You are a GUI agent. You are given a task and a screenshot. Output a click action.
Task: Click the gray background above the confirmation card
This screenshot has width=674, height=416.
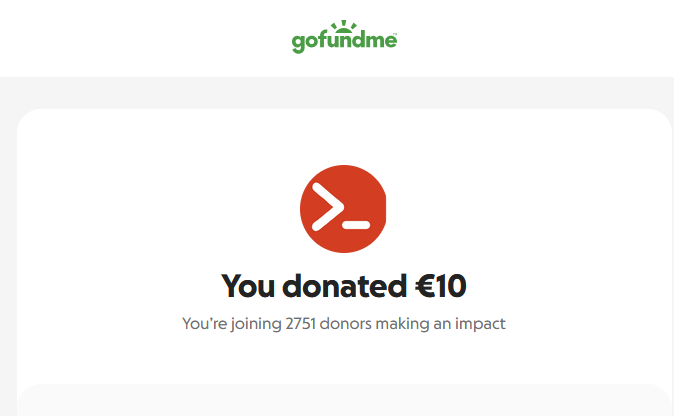click(x=344, y=93)
